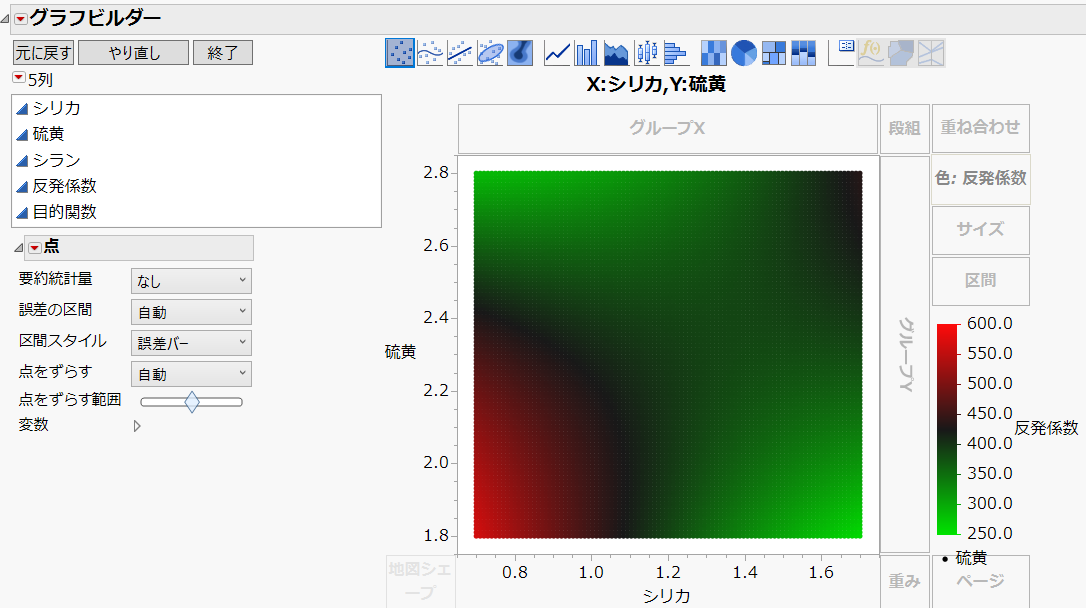Open the 点 section red triangle menu
Image resolution: width=1086 pixels, height=608 pixels.
[x=35, y=247]
